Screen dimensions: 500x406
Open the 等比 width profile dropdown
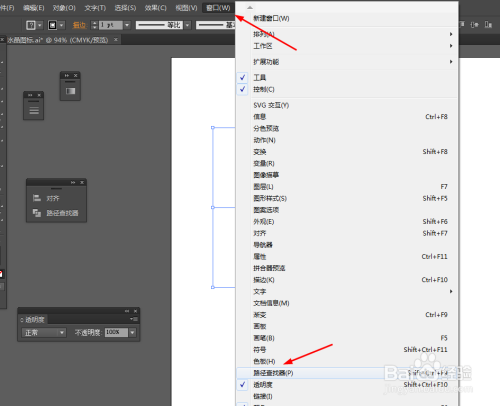pyautogui.click(x=187, y=25)
